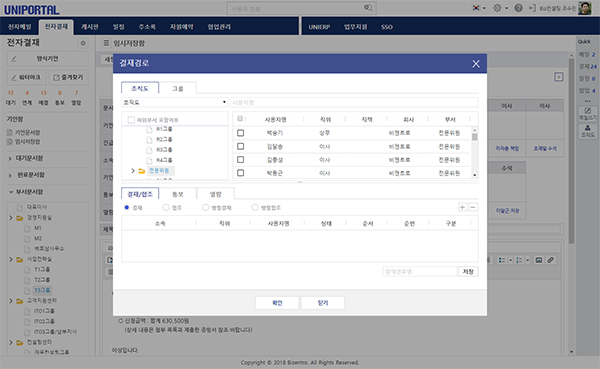
Task: Check the box for user 김종성
Action: coord(240,160)
